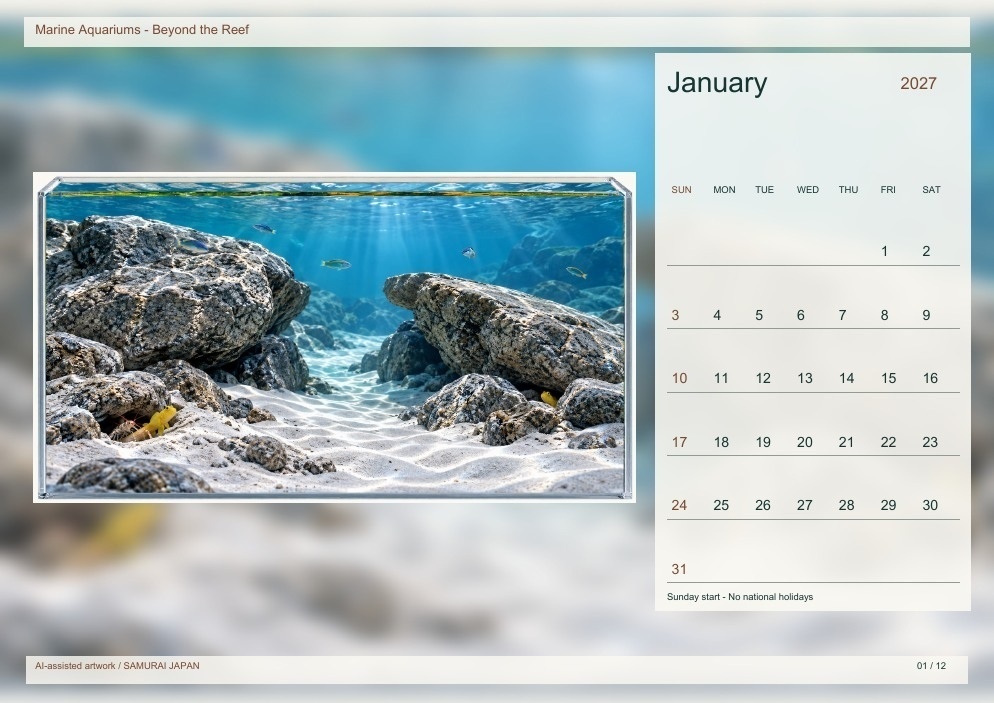This screenshot has width=994, height=703.
Task: Select date 26 in the calendar
Action: coord(763,505)
